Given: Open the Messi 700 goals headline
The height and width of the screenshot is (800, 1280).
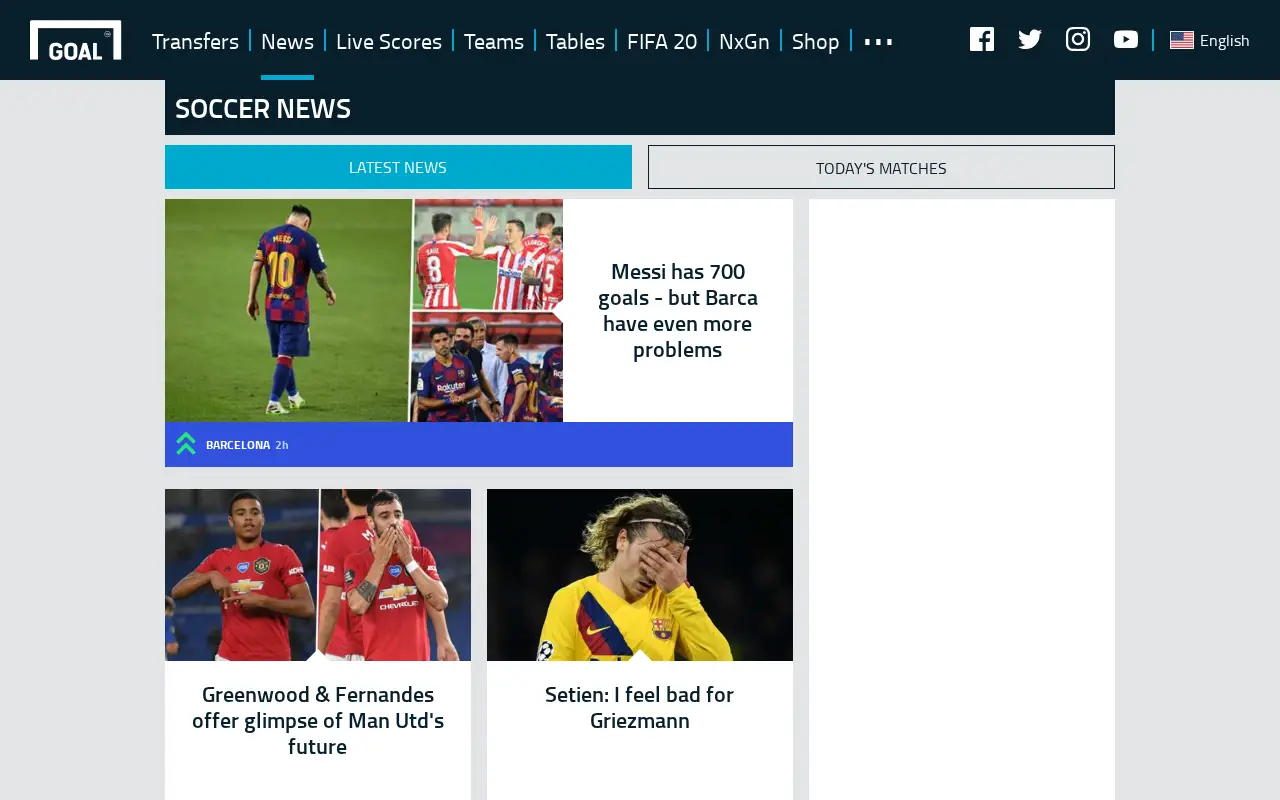Looking at the screenshot, I should [x=678, y=310].
